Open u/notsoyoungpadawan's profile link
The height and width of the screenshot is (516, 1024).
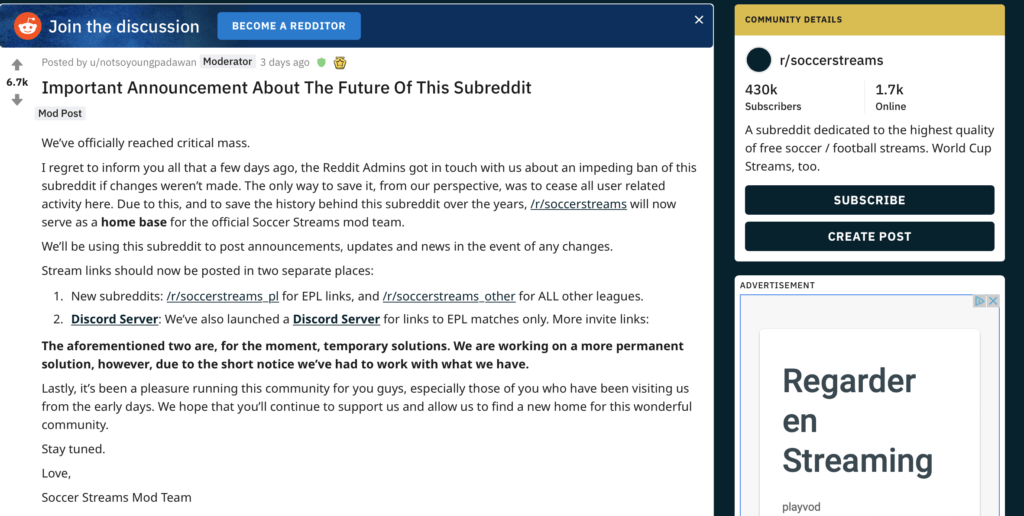(x=143, y=62)
